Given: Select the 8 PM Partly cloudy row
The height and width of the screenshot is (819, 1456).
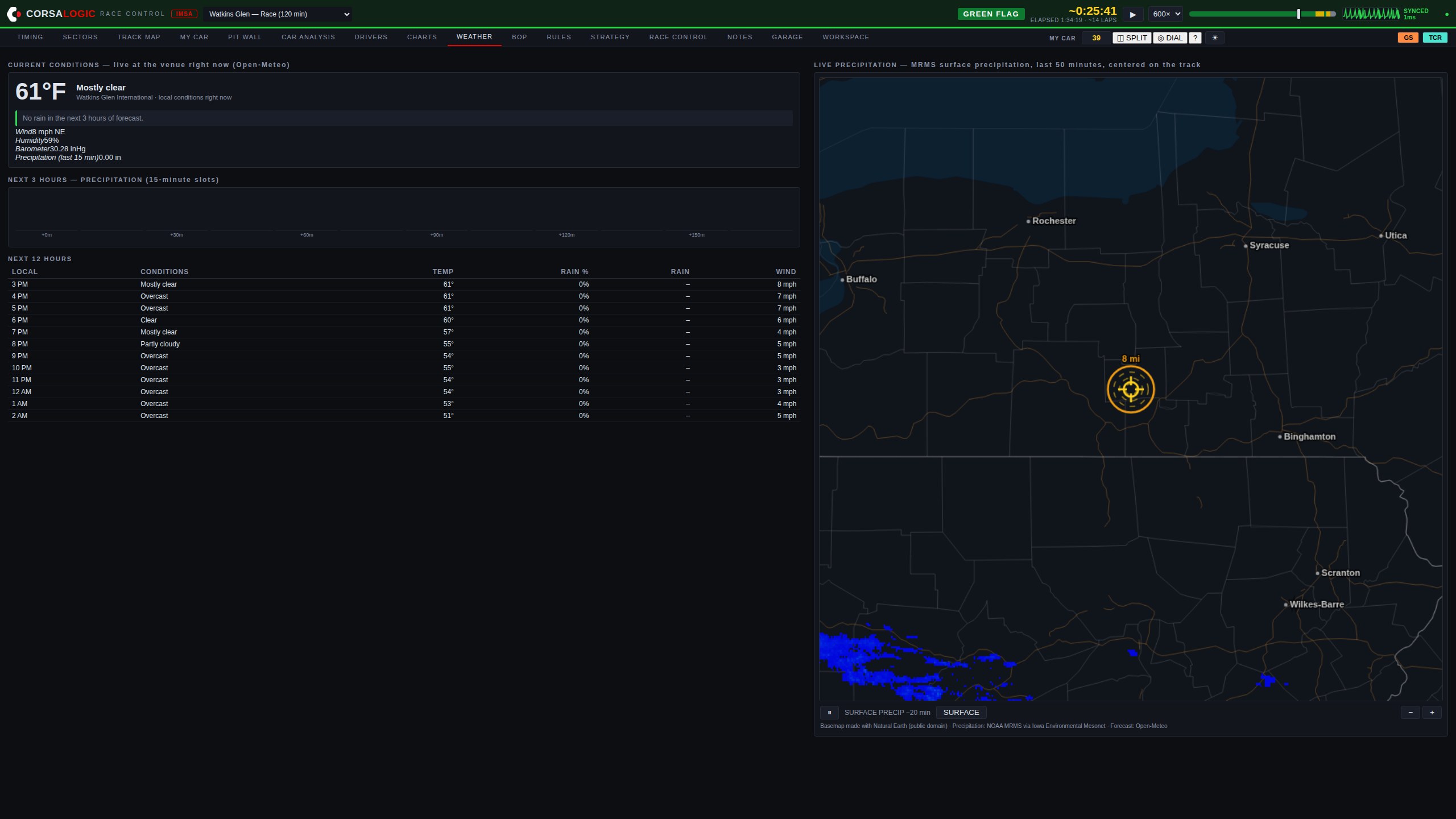Looking at the screenshot, I should pos(404,344).
